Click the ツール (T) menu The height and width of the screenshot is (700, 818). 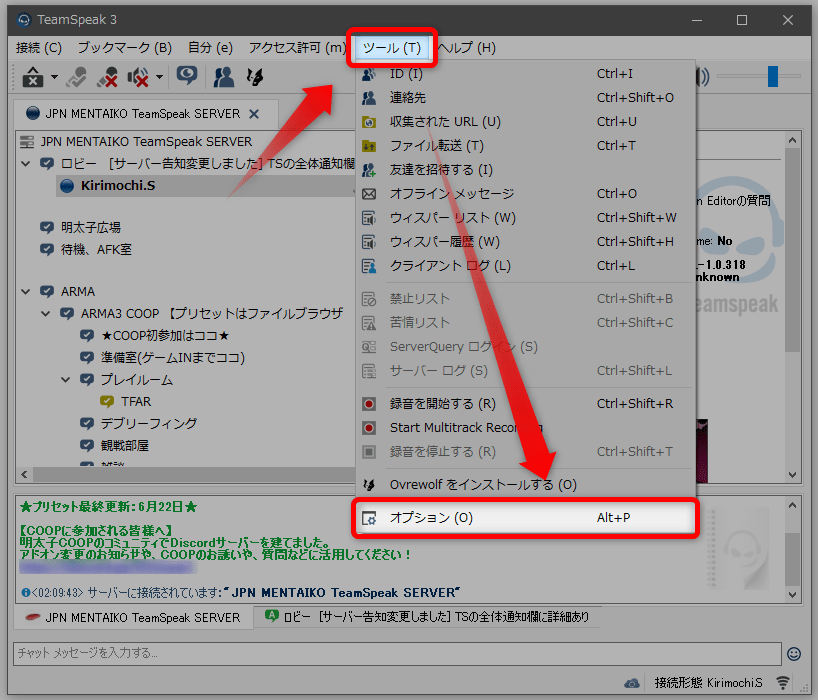tap(391, 48)
